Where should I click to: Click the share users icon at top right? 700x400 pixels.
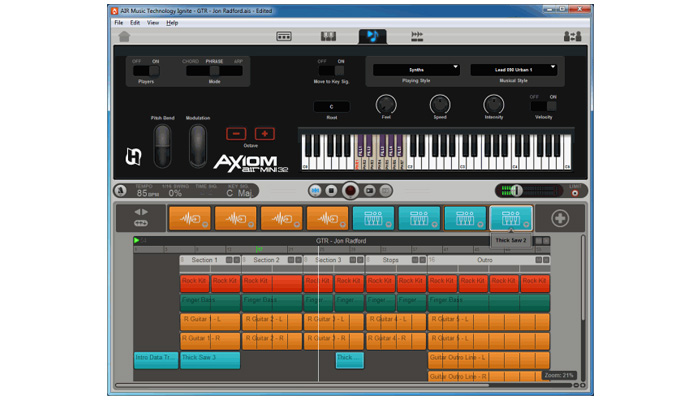tap(572, 37)
